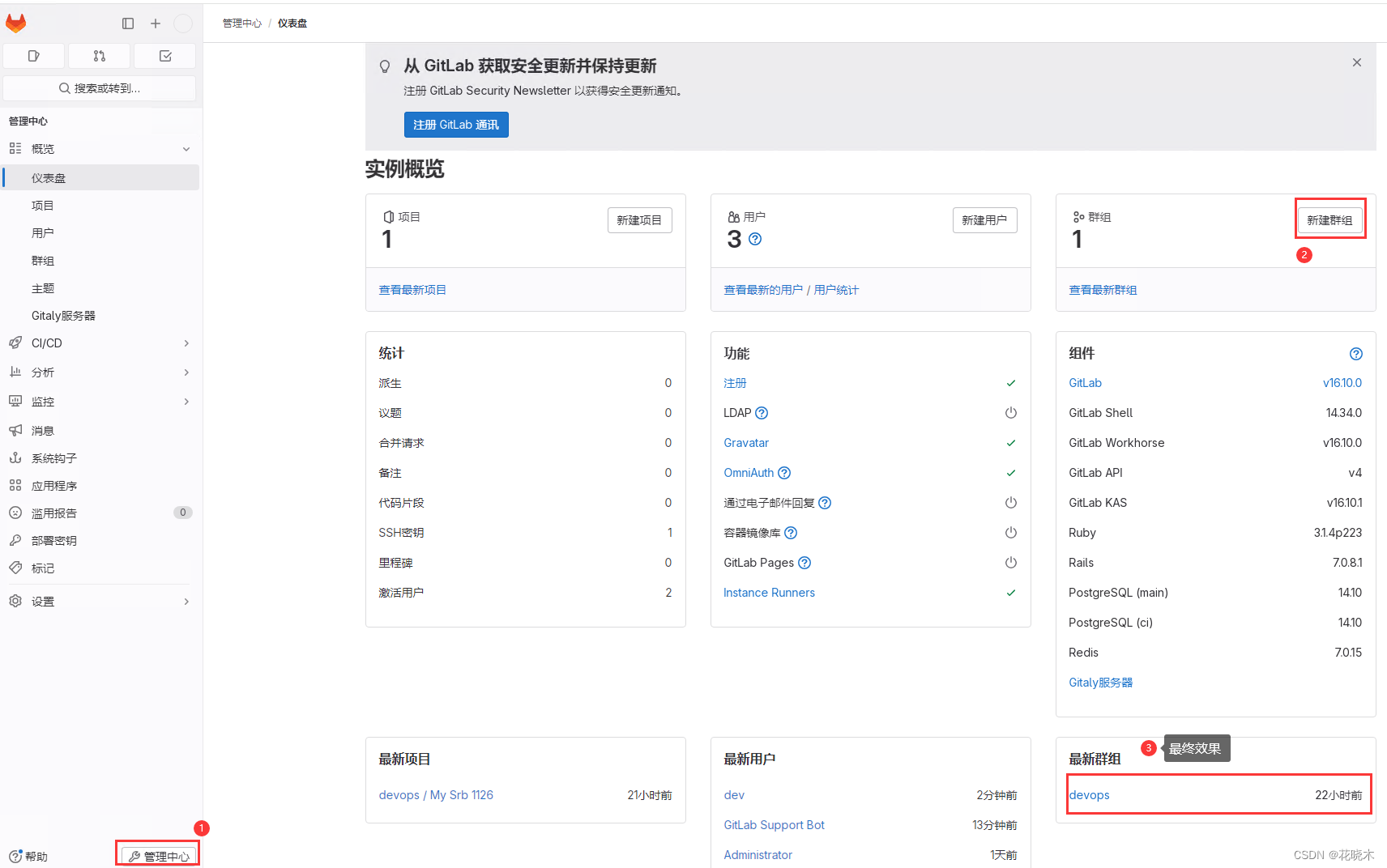This screenshot has width=1387, height=868.
Task: Click the LDAP help question icon
Action: click(762, 413)
